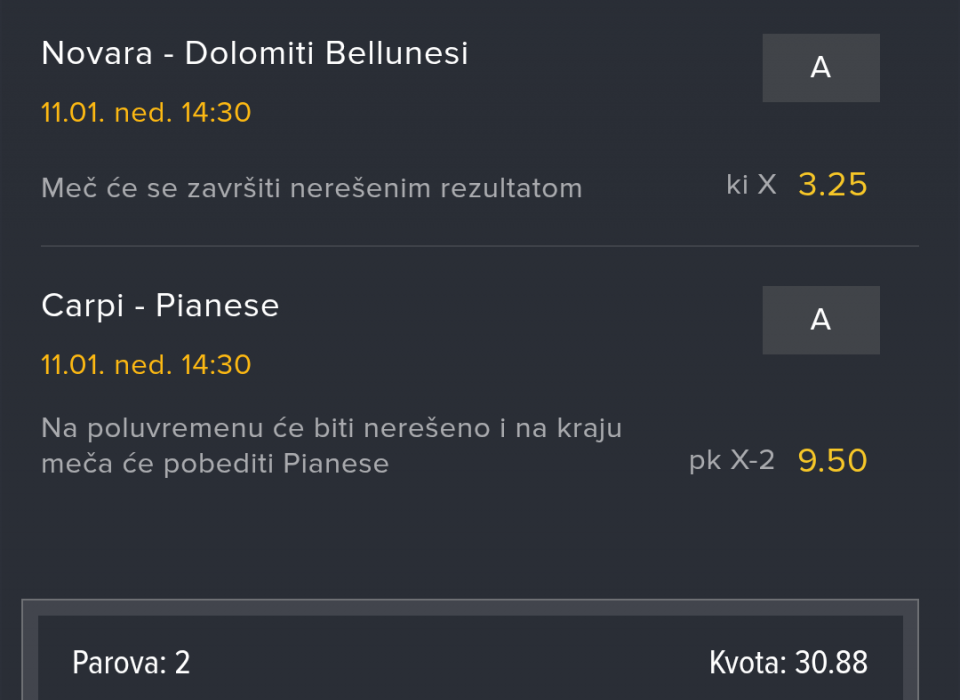The height and width of the screenshot is (700, 960).
Task: Click the A button for Novara match
Action: point(820,68)
